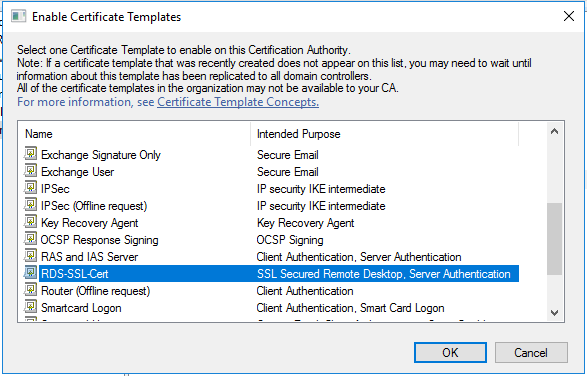Image resolution: width=587 pixels, height=376 pixels.
Task: Click the vertical scrollbar thumb
Action: coord(554,239)
